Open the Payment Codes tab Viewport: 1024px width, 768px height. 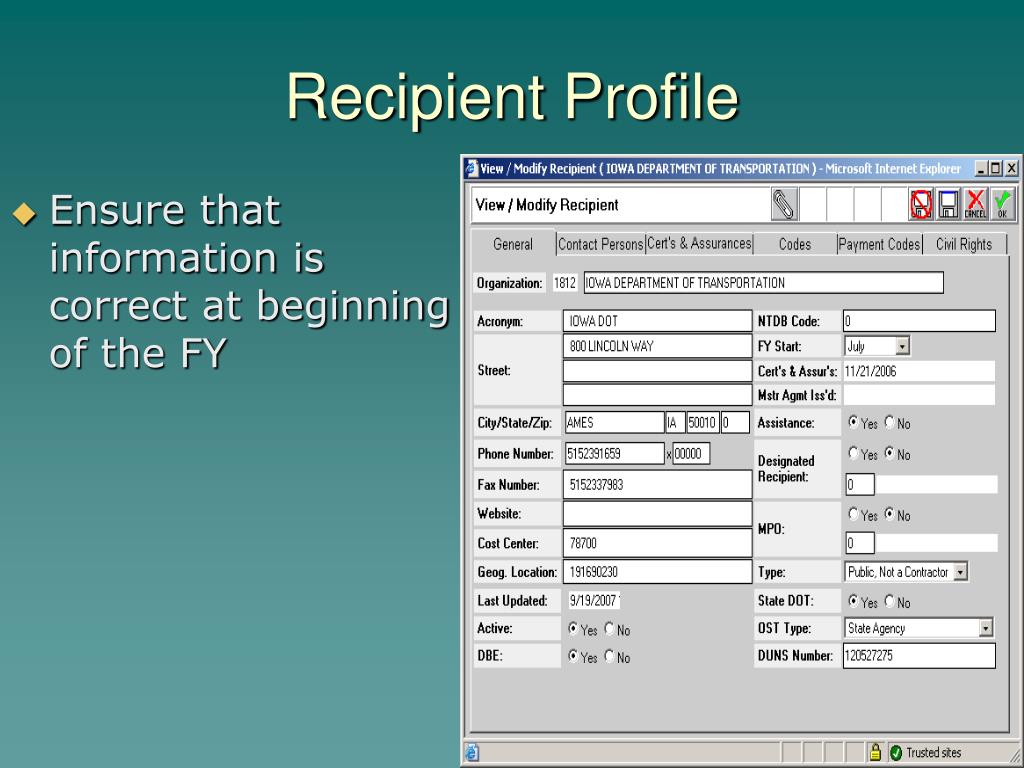coord(880,244)
